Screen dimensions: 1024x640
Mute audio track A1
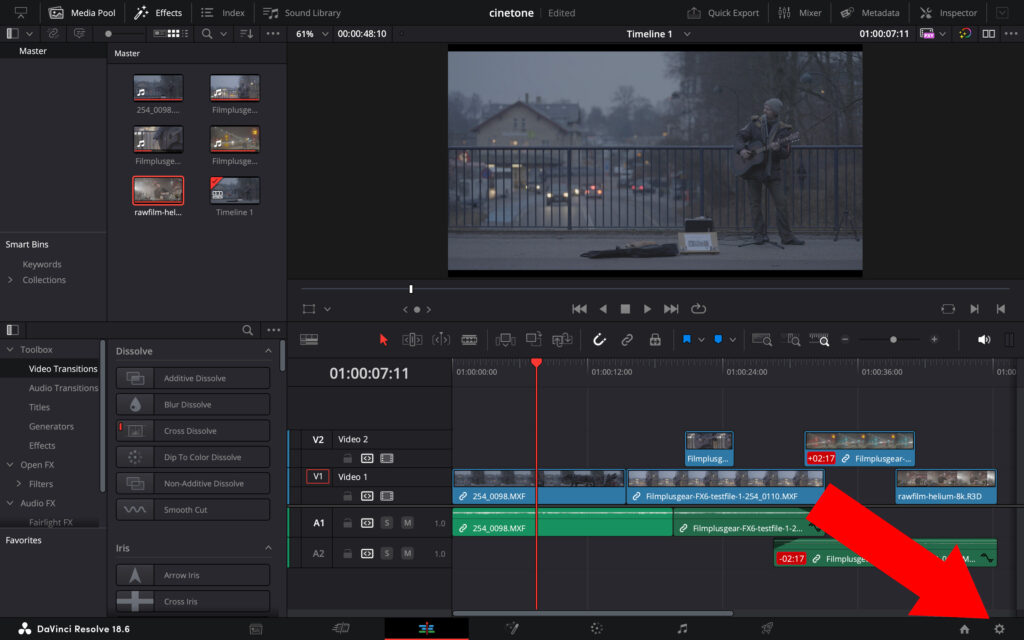(x=407, y=523)
